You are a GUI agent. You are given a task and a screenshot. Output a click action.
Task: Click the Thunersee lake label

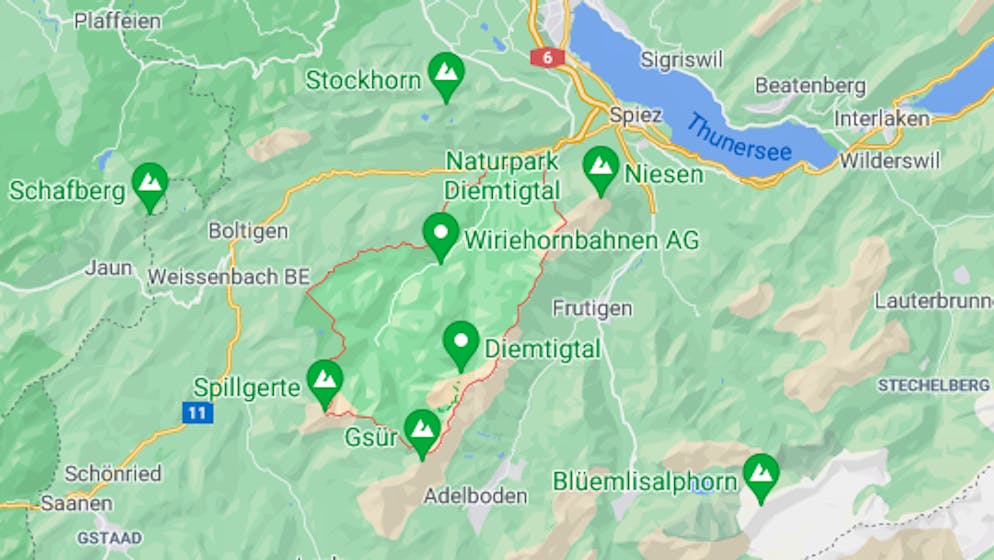click(x=739, y=138)
